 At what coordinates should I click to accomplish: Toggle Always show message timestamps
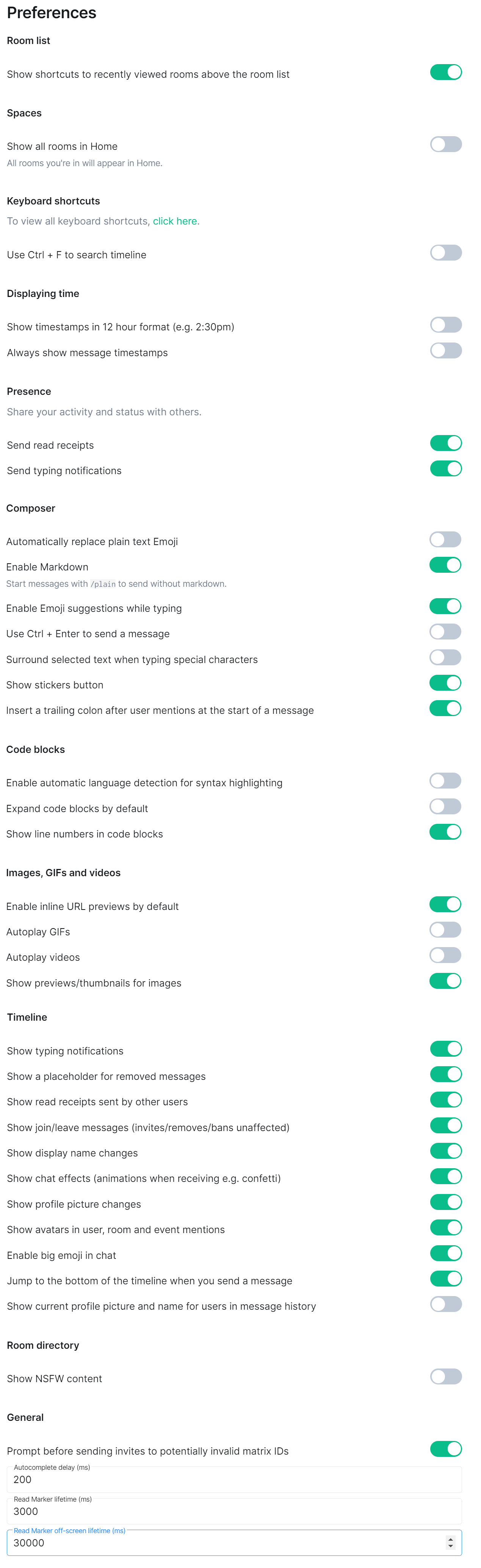pos(446,350)
